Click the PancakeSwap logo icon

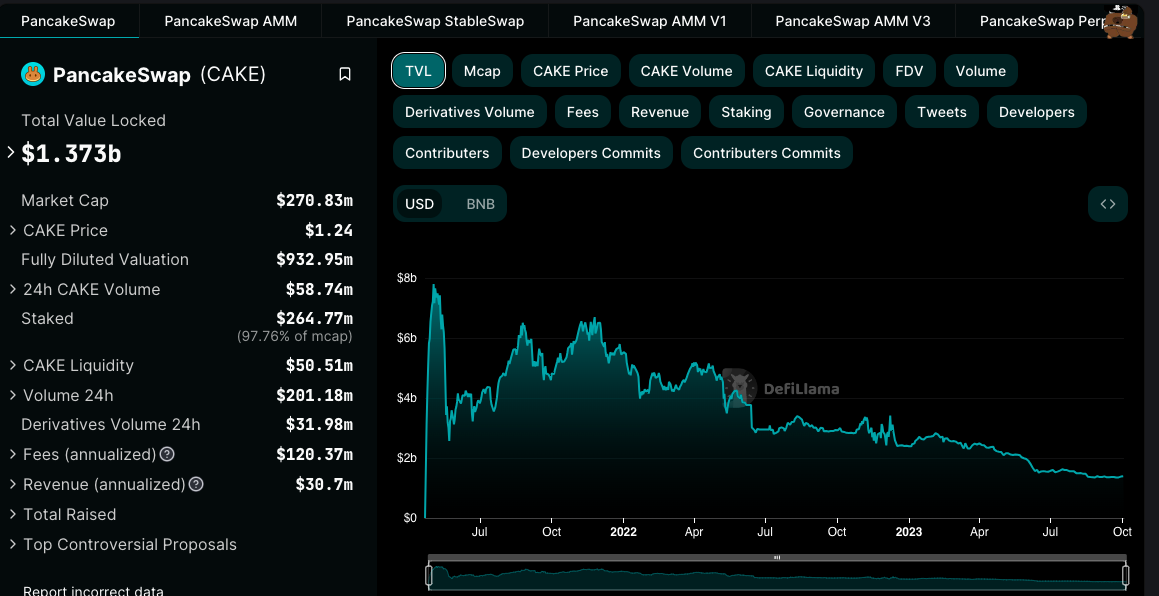33,74
